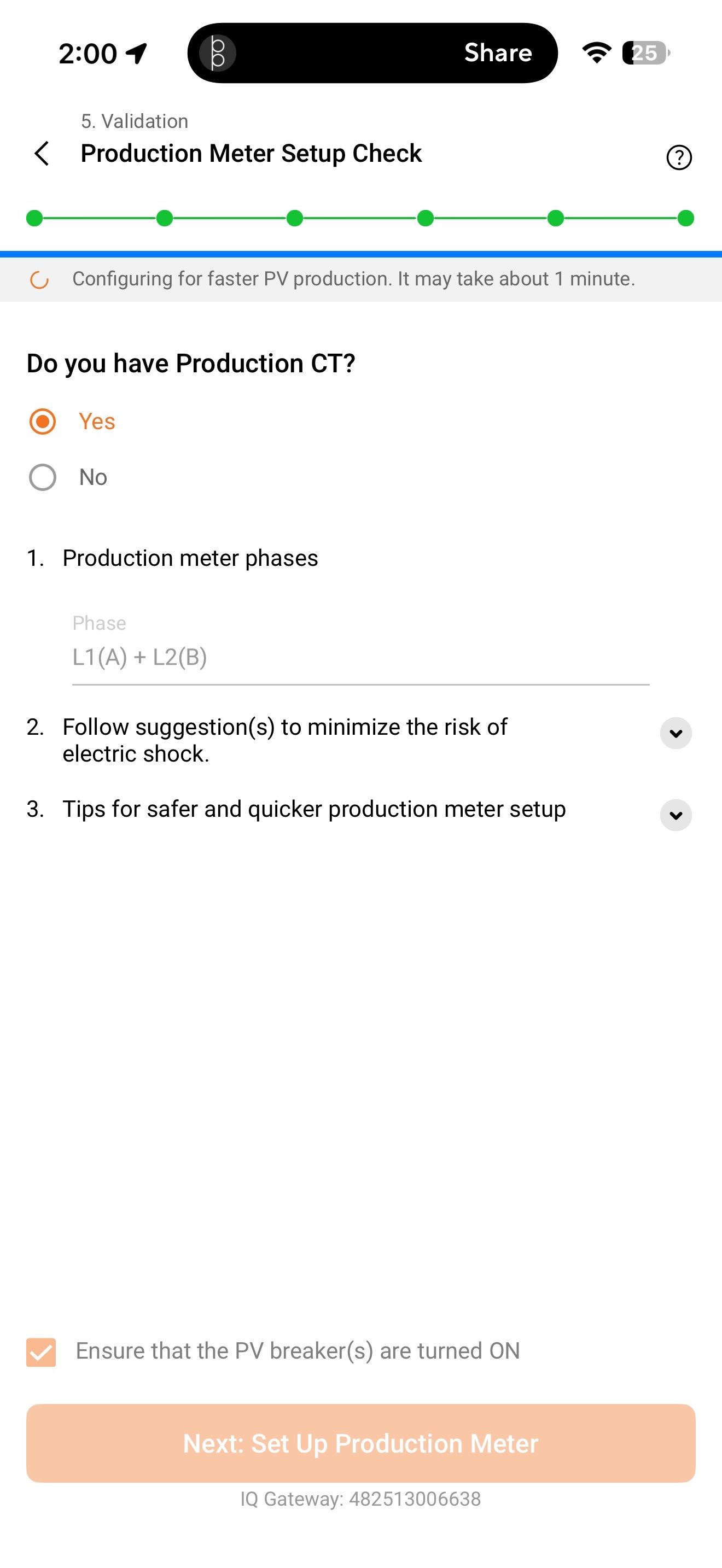
Task: Select the Yes radio button
Action: (x=43, y=422)
